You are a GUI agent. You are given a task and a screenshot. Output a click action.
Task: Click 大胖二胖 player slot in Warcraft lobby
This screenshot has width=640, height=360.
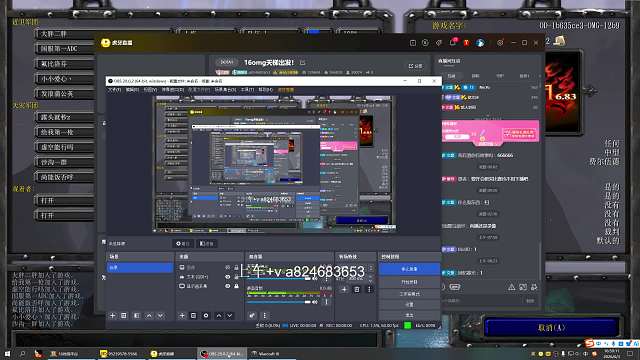65,33
